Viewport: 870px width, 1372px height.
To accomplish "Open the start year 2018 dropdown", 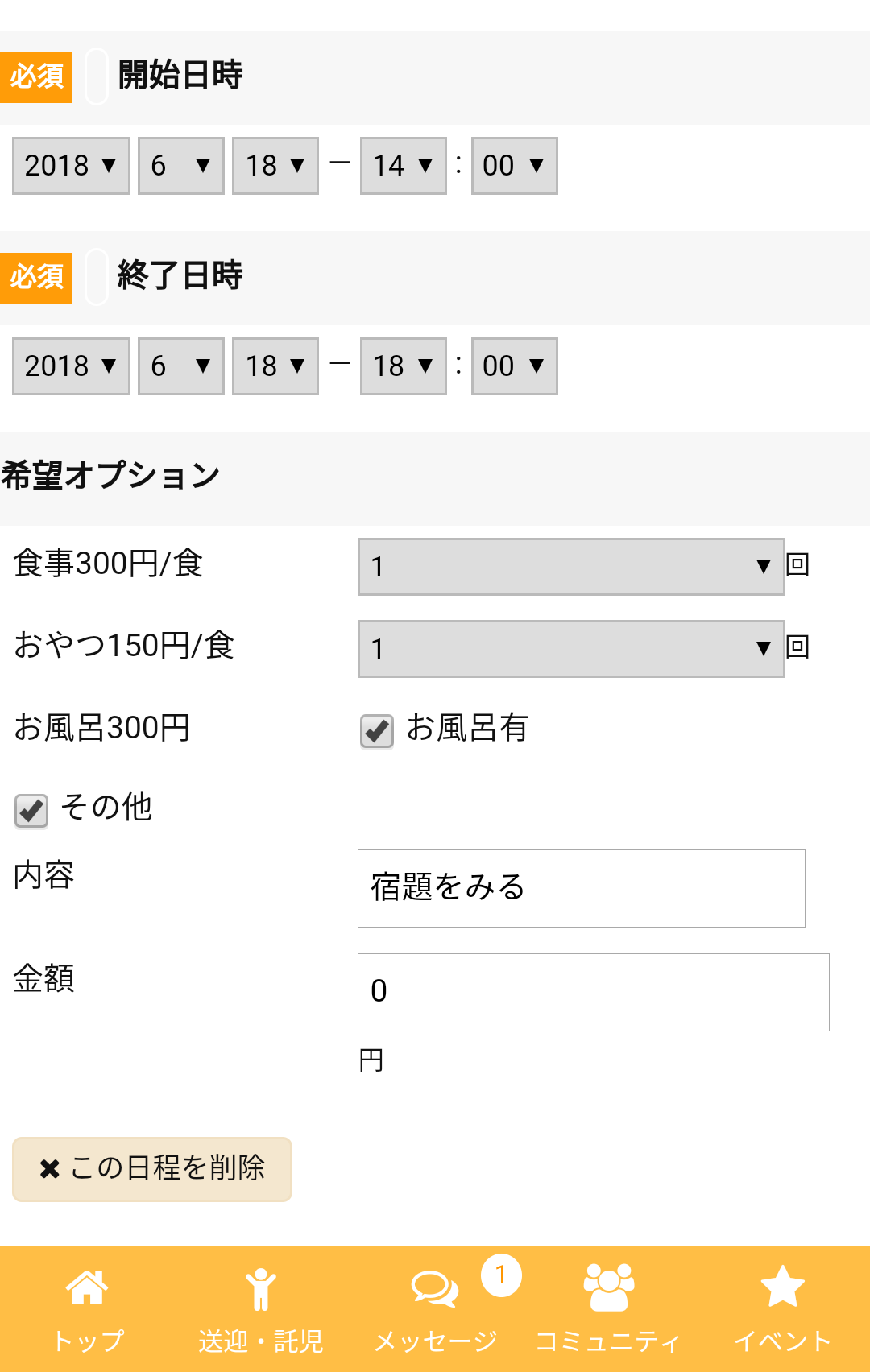I will click(71, 166).
